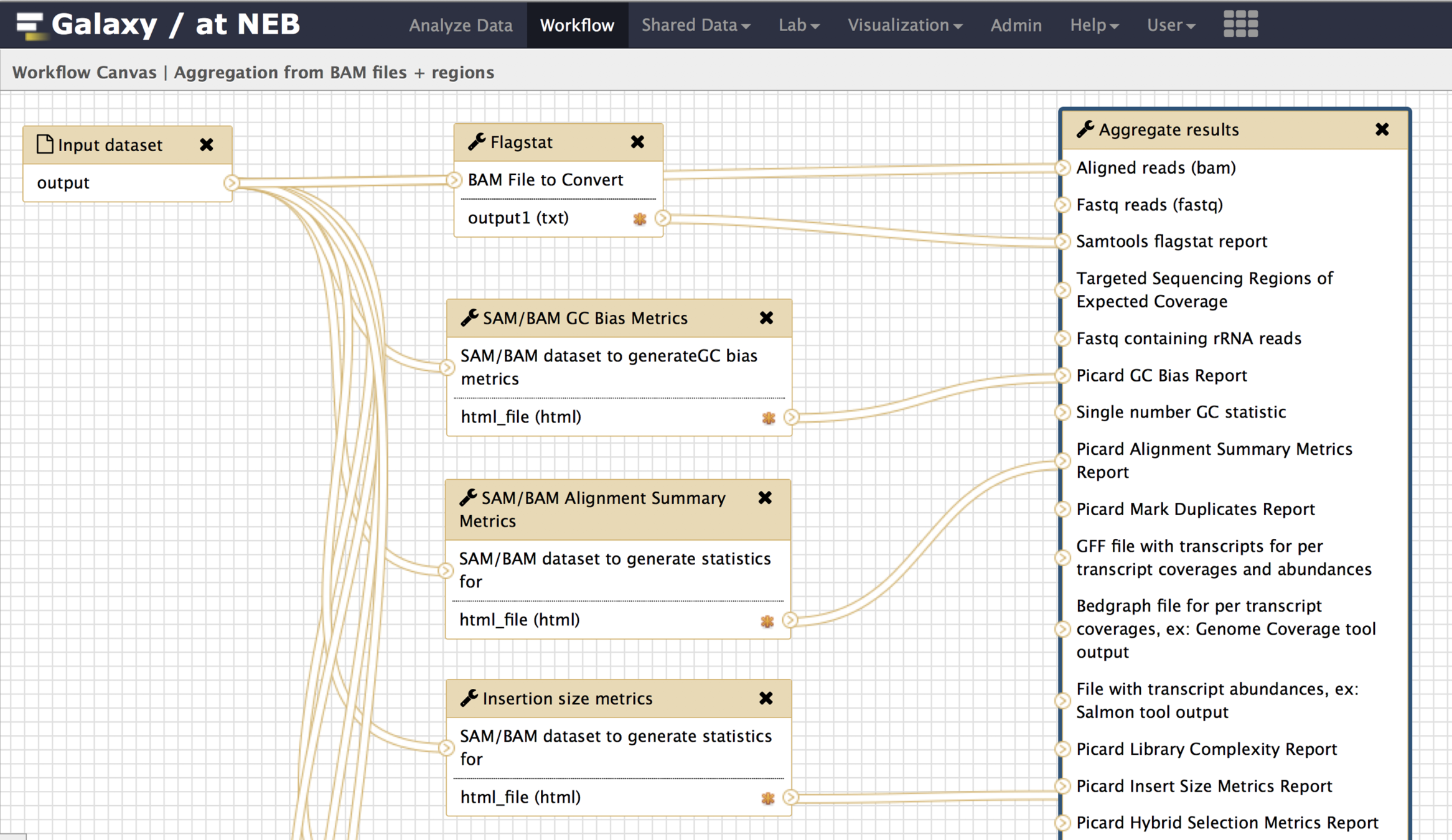The height and width of the screenshot is (840, 1452).
Task: Close the Aggregate results node
Action: click(x=1382, y=129)
